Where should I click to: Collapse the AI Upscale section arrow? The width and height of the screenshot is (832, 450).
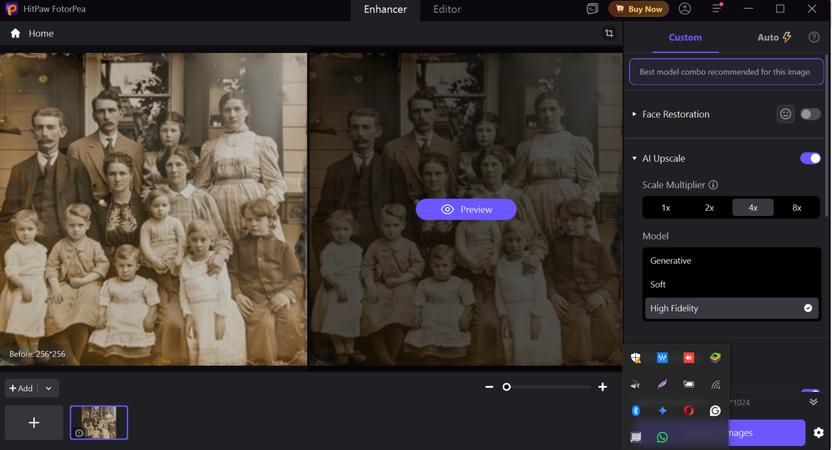tap(634, 158)
